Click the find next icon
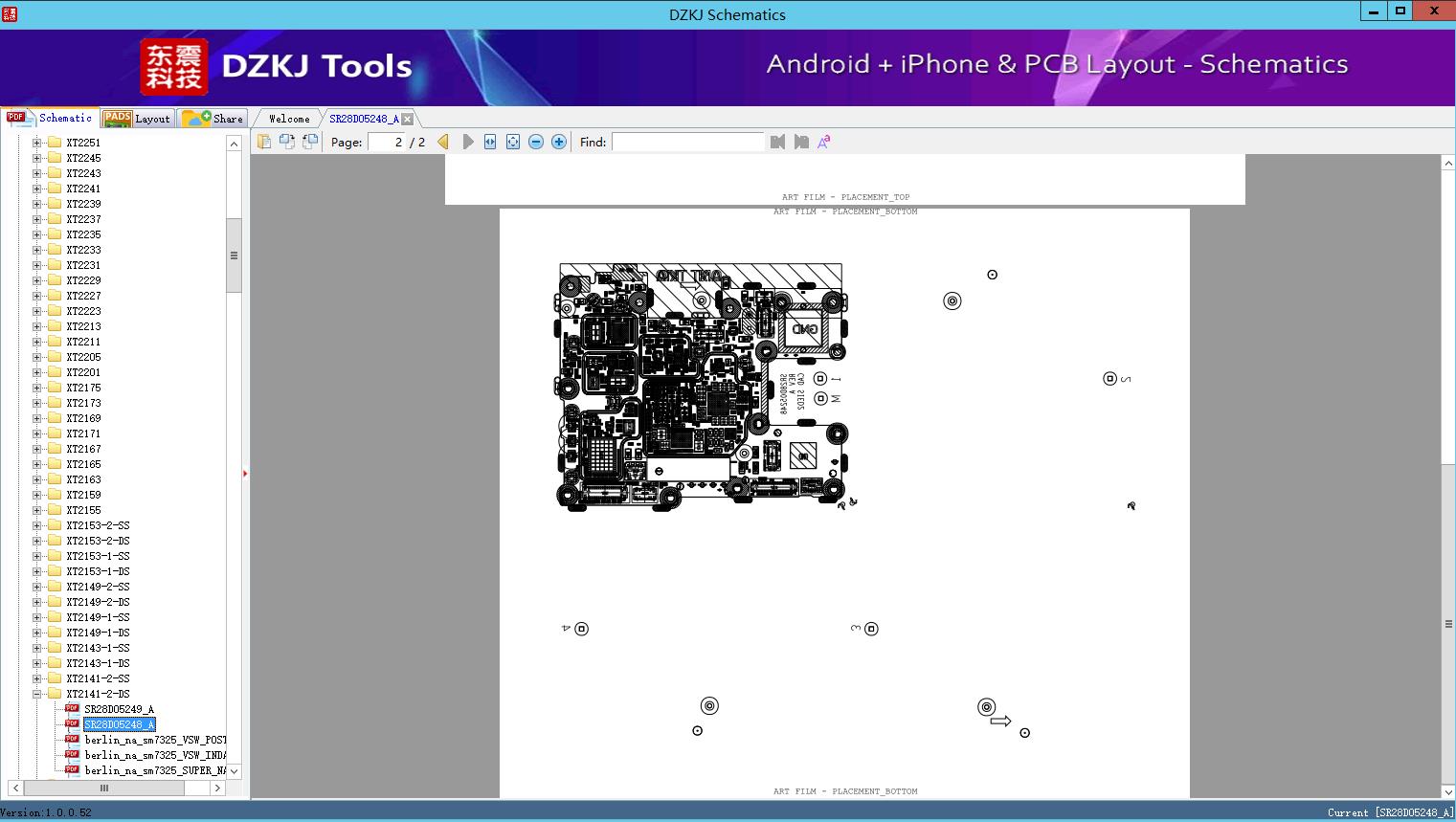Screen dimensions: 1456x822 801,142
